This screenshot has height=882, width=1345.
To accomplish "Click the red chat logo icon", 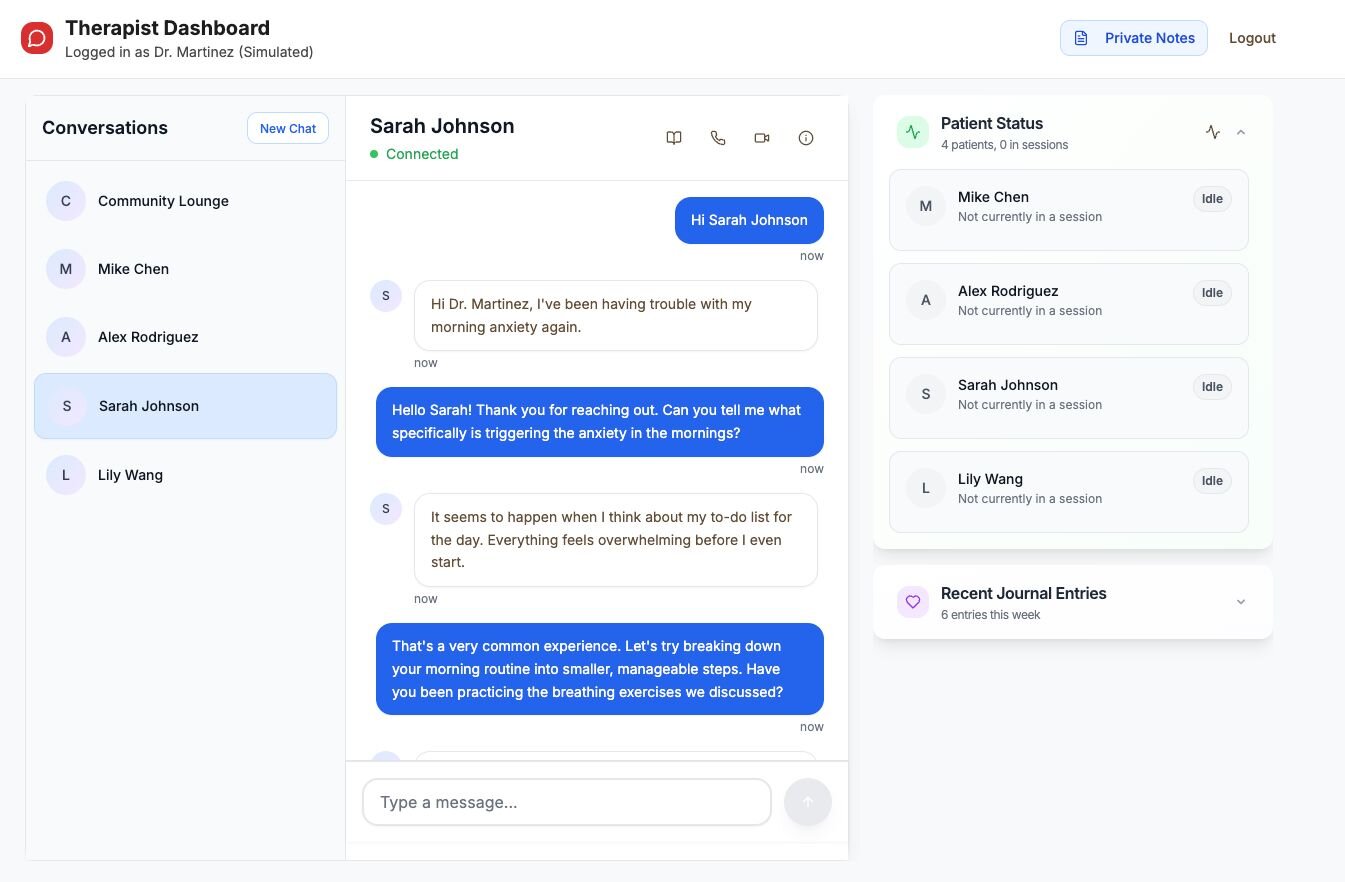I will 37,38.
